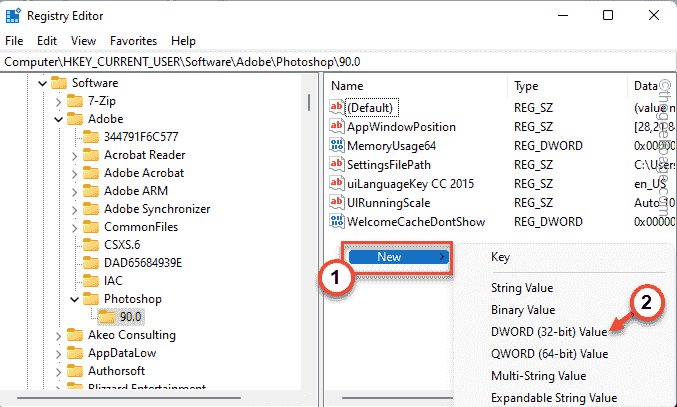Viewport: 677px width, 407px height.
Task: Expand the Akeo Consulting key
Action: (x=58, y=335)
